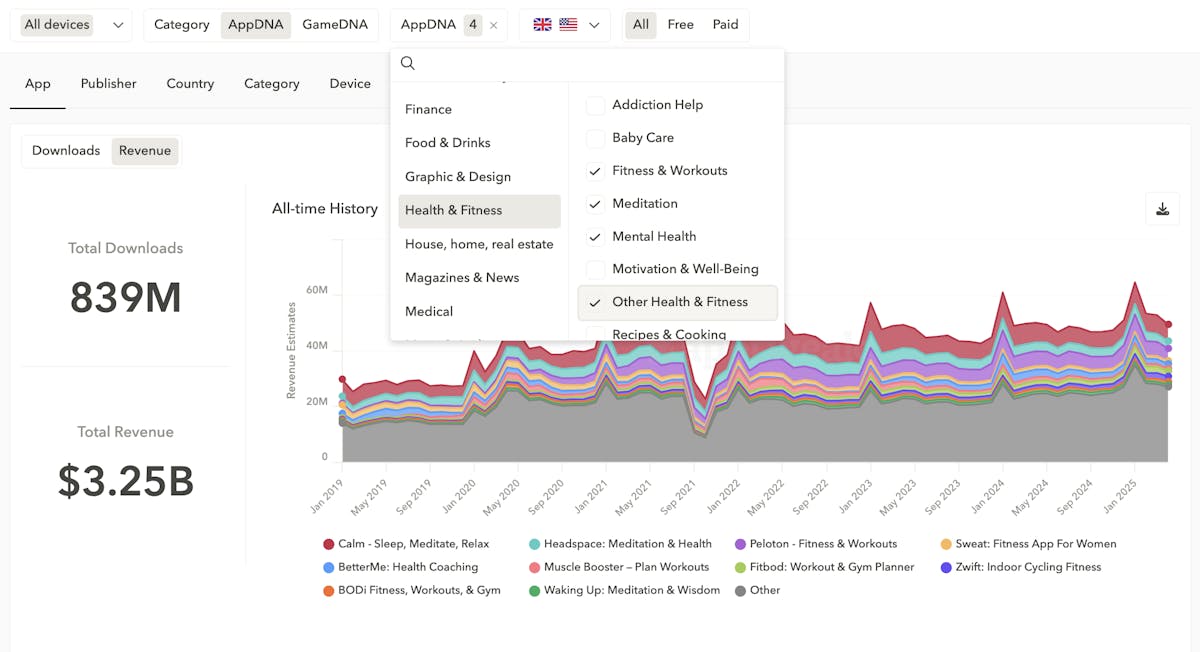Click Peloton legend purple dot
The height and width of the screenshot is (652, 1200).
pos(741,544)
